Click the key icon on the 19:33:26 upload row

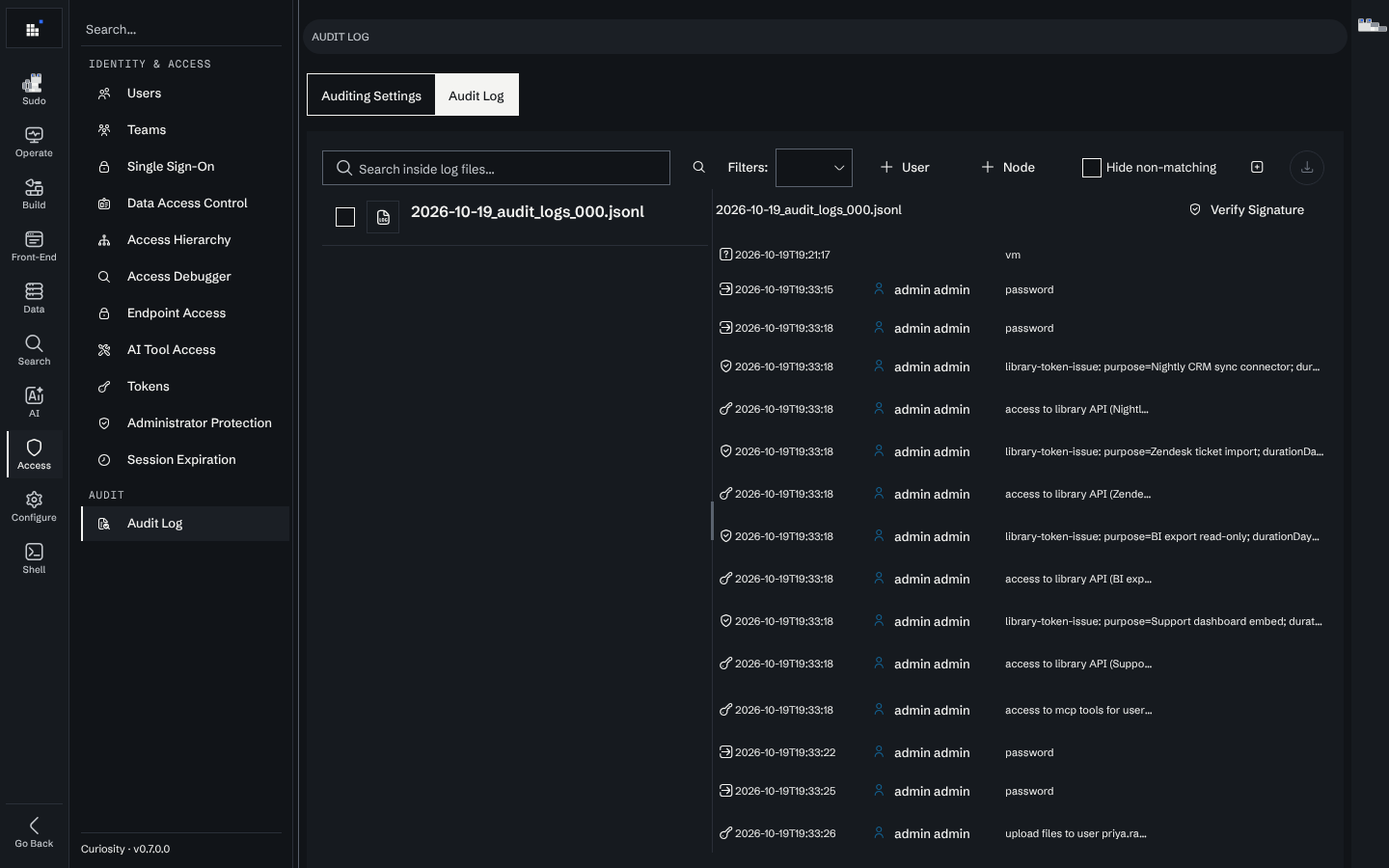coord(725,833)
